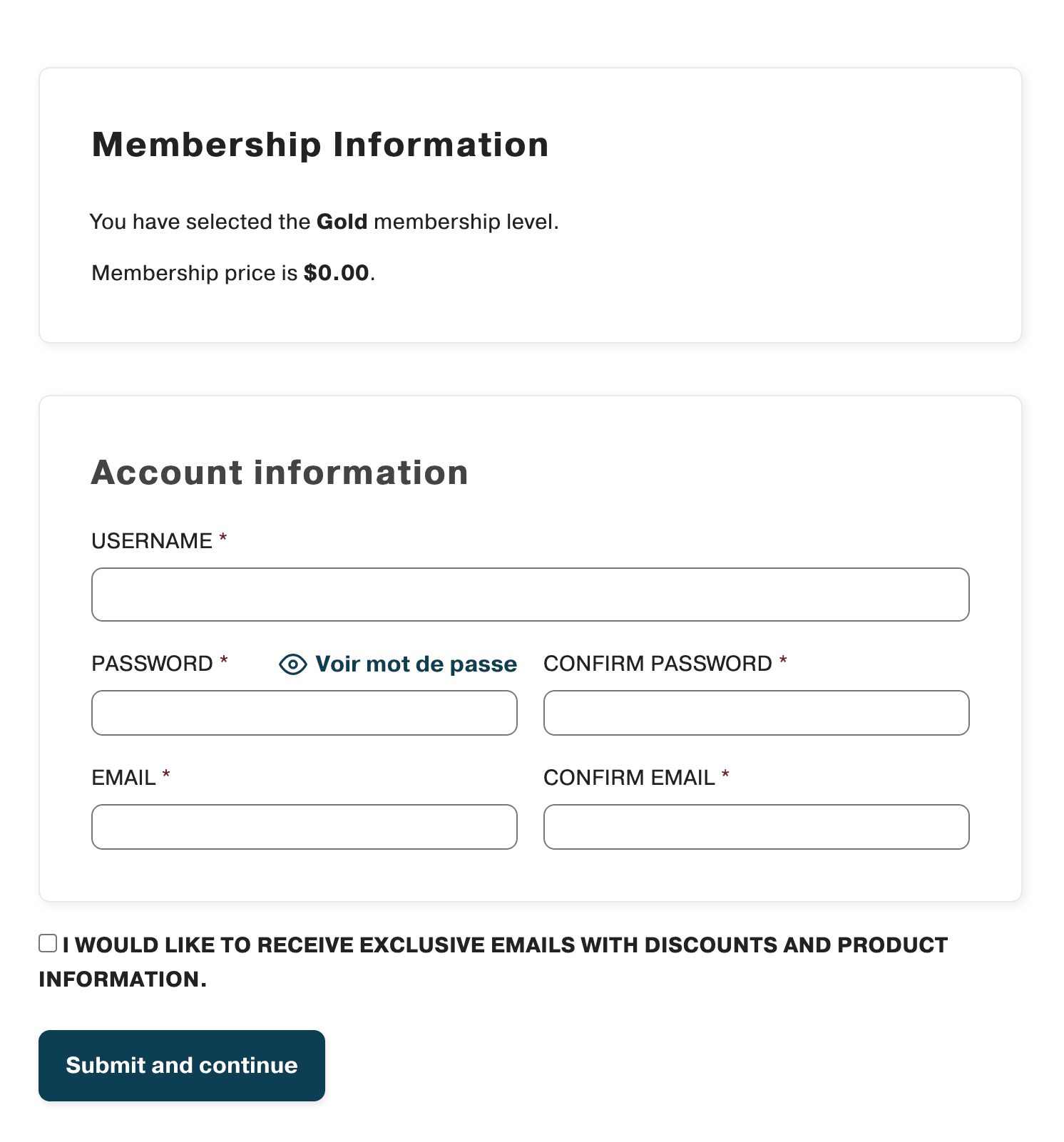The image size is (1064, 1142).
Task: Click the Account information heading
Action: 279,473
